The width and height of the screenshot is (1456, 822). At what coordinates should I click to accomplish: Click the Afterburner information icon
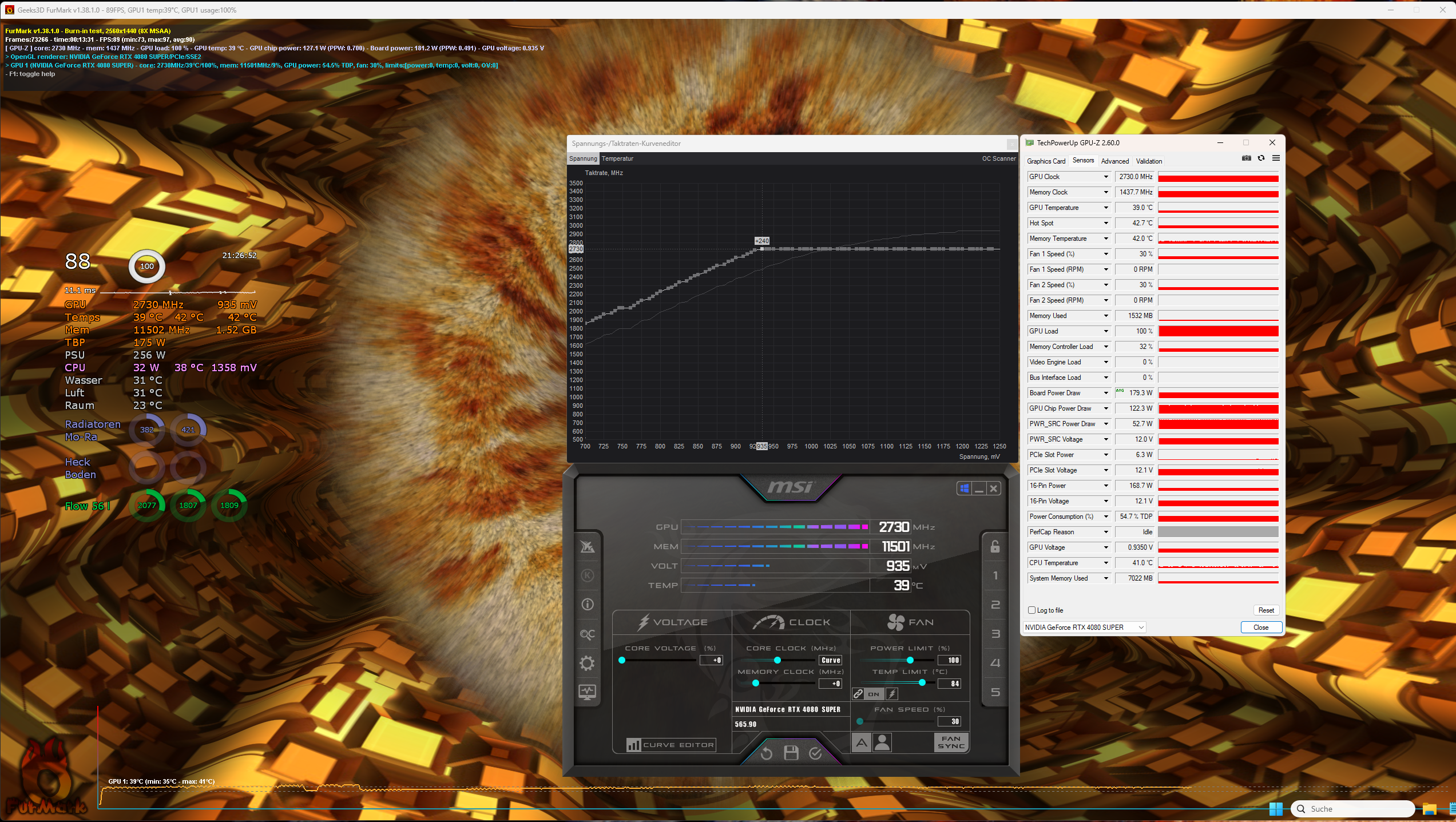587,605
